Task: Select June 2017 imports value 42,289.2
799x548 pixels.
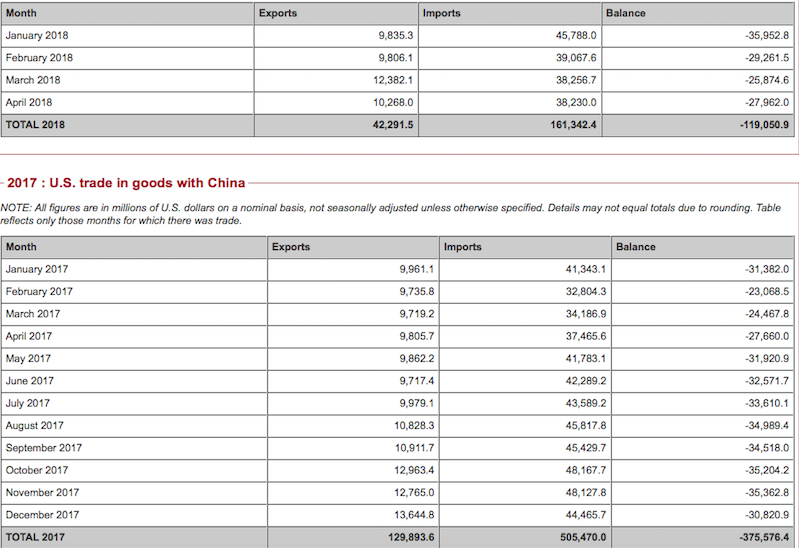Action: pyautogui.click(x=586, y=381)
